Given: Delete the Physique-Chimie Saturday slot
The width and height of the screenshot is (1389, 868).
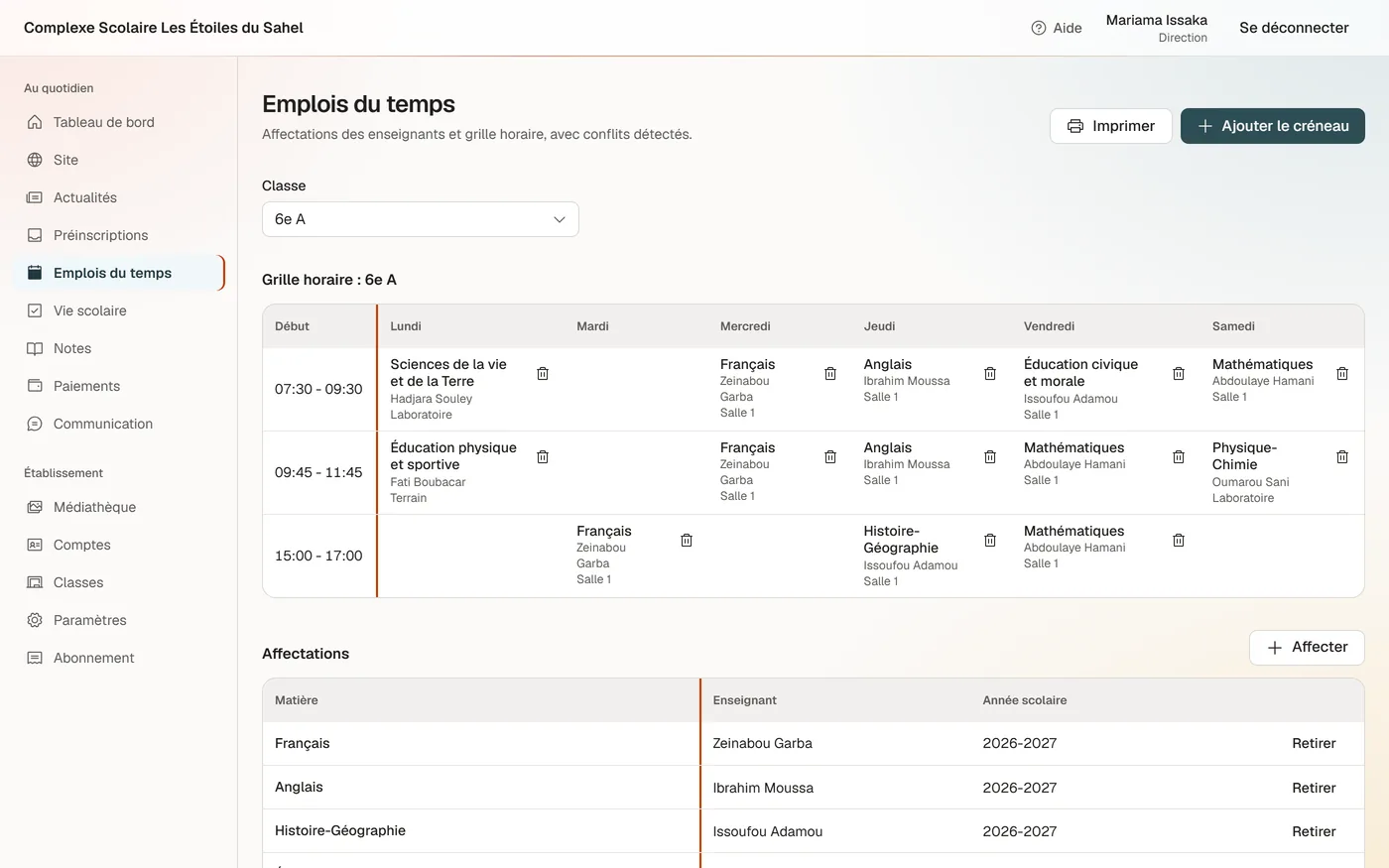Looking at the screenshot, I should 1342,457.
